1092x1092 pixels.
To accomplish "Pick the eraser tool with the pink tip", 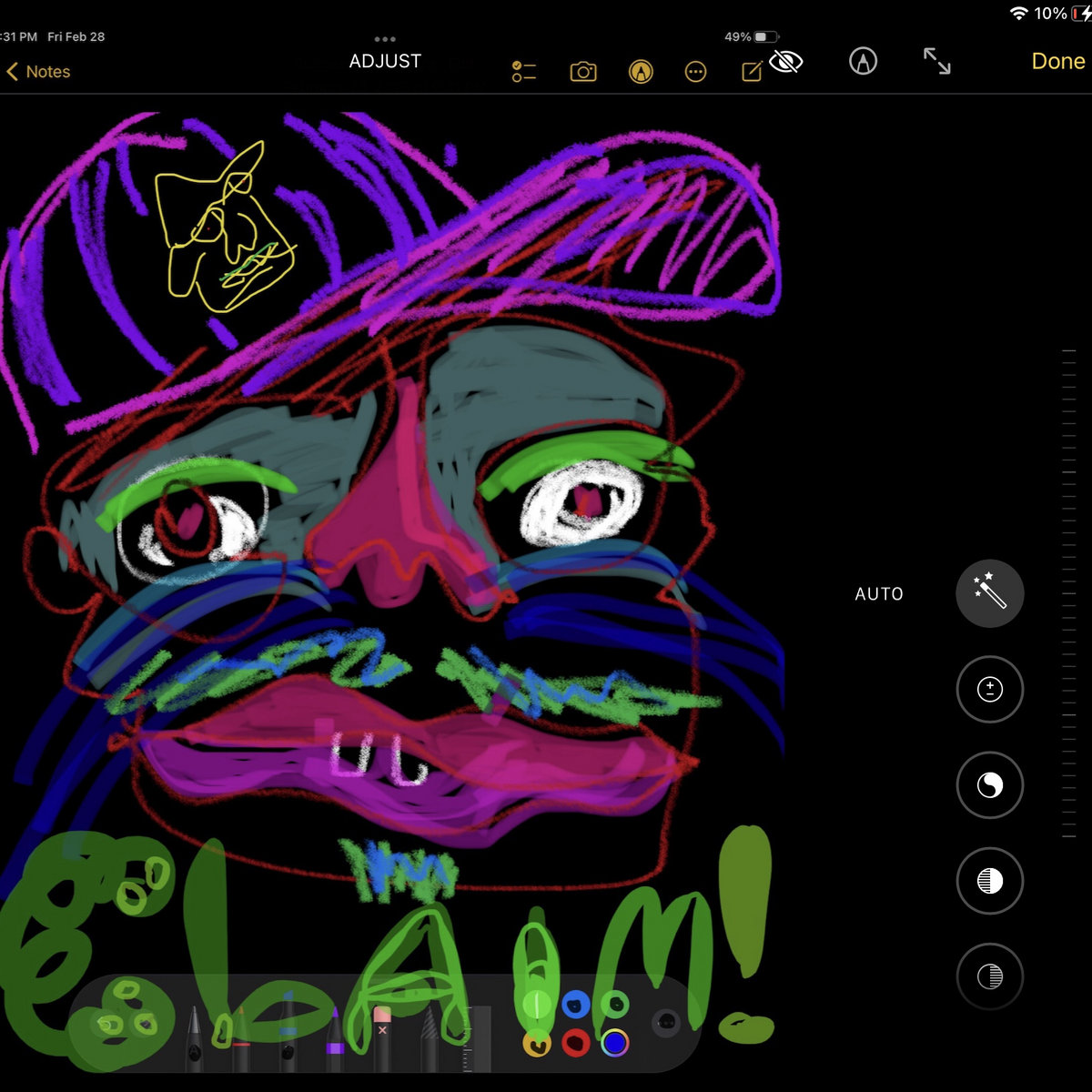I will (382, 1033).
